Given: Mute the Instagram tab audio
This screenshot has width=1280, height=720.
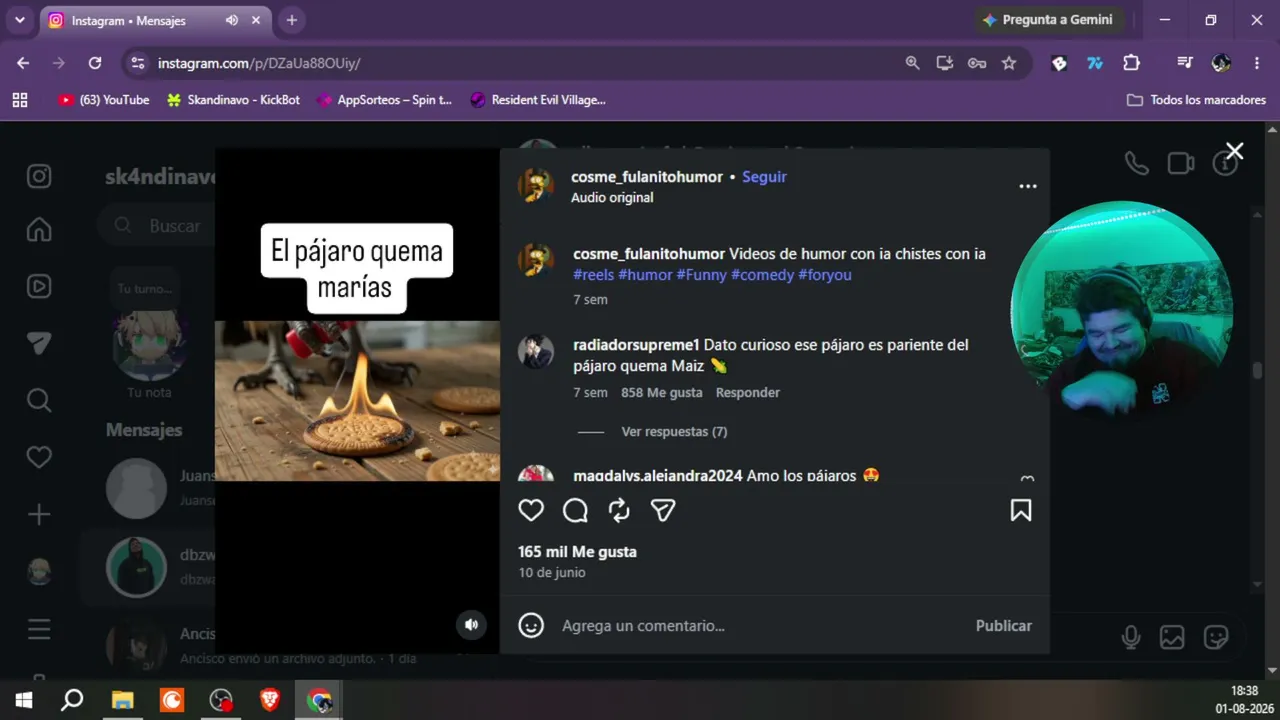Looking at the screenshot, I should coord(232,20).
